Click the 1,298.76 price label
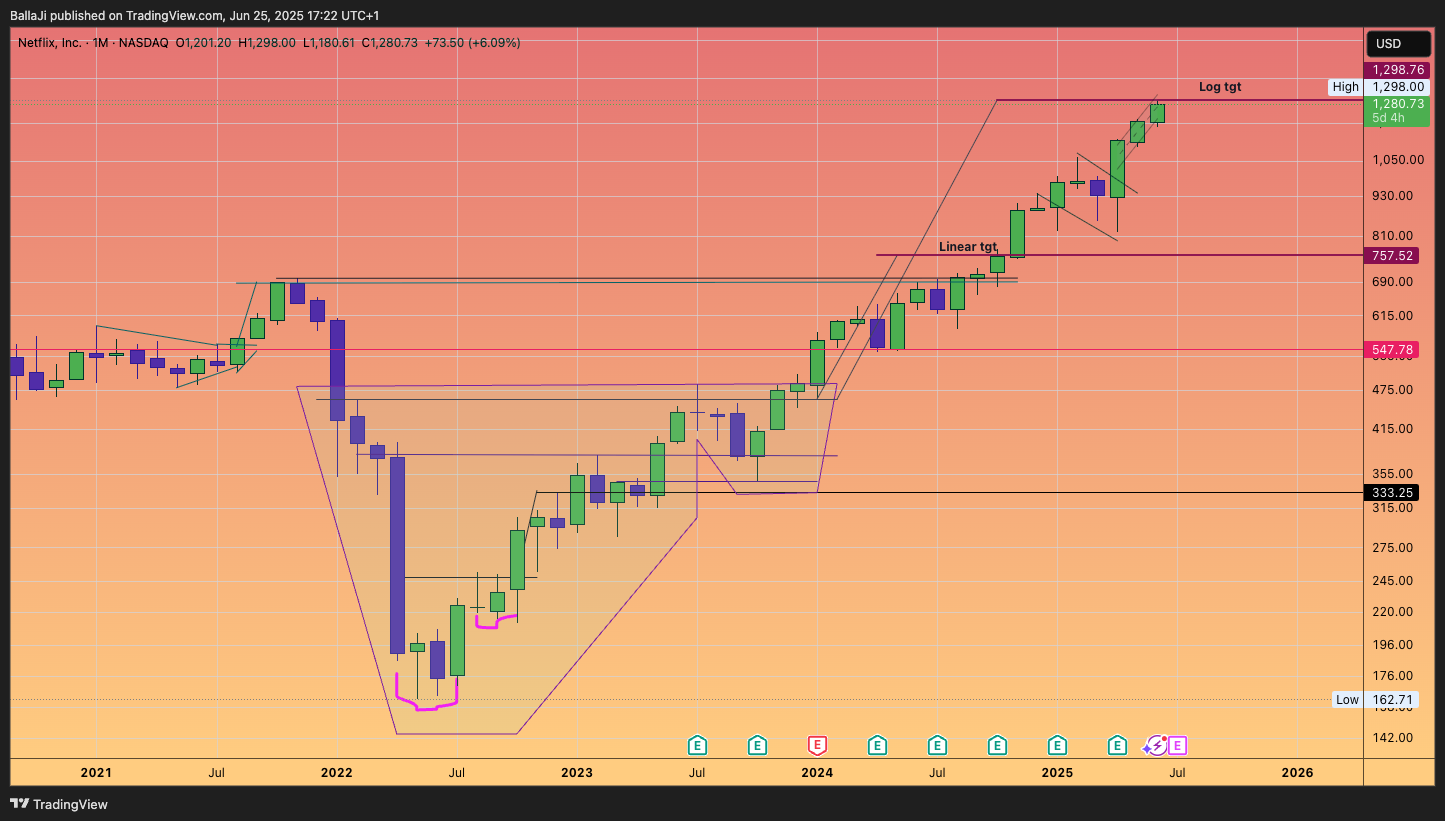The height and width of the screenshot is (821, 1445). [1398, 70]
